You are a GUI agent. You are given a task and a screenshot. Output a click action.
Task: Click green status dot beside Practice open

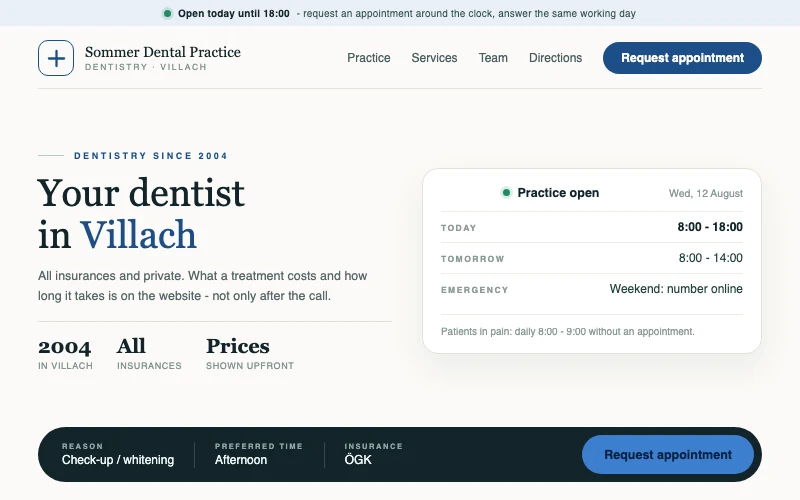[x=506, y=193]
